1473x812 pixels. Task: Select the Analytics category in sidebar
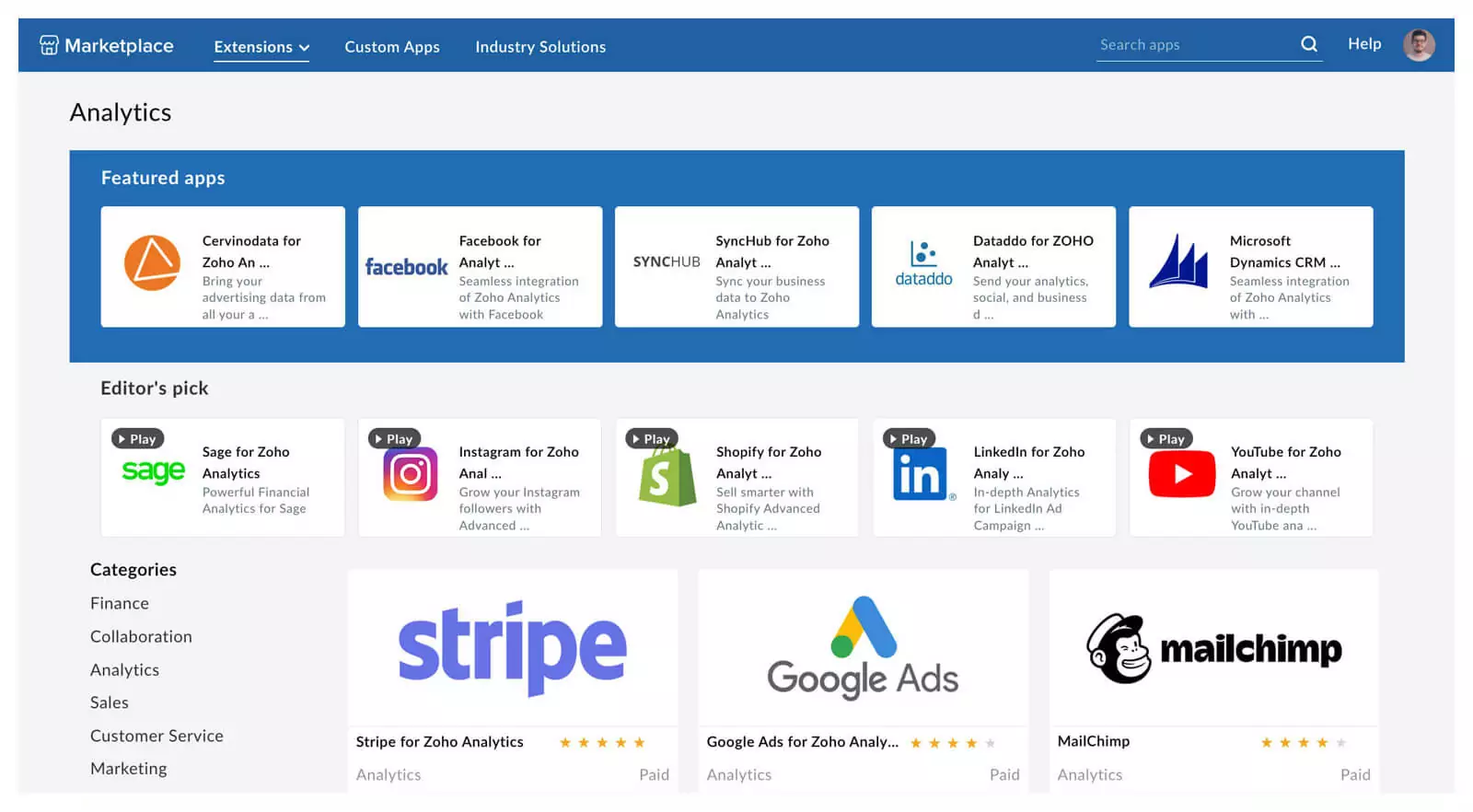(x=124, y=669)
